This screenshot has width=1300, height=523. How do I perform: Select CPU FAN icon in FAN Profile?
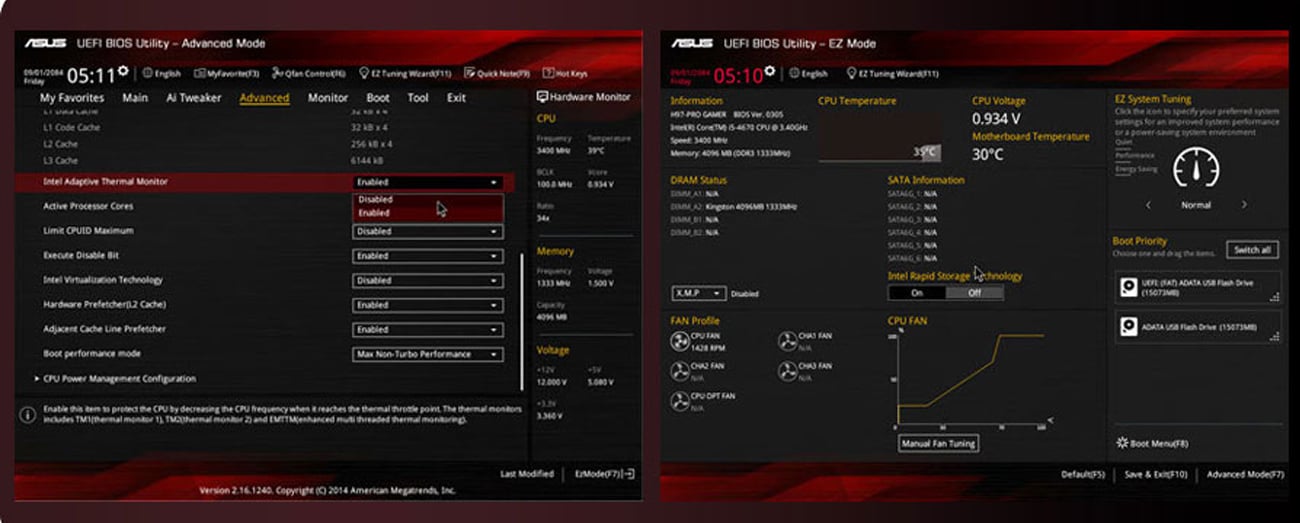coord(679,342)
